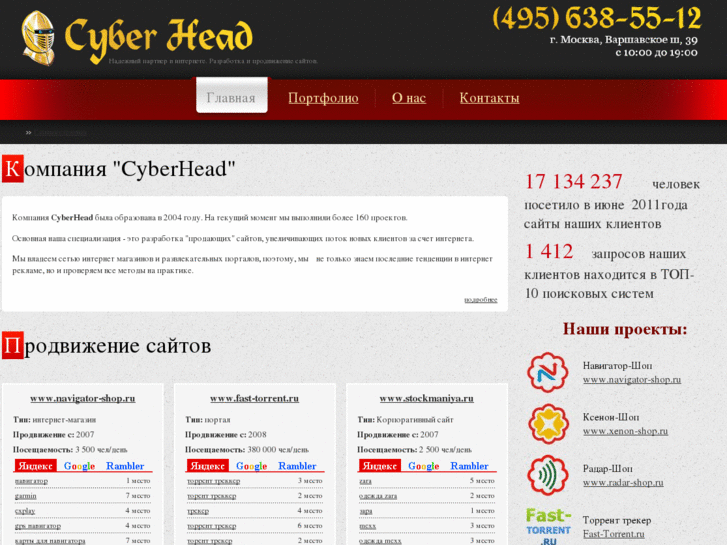Image resolution: width=727 pixels, height=545 pixels.
Task: Click the visitor count 17 134 237
Action: 573,181
